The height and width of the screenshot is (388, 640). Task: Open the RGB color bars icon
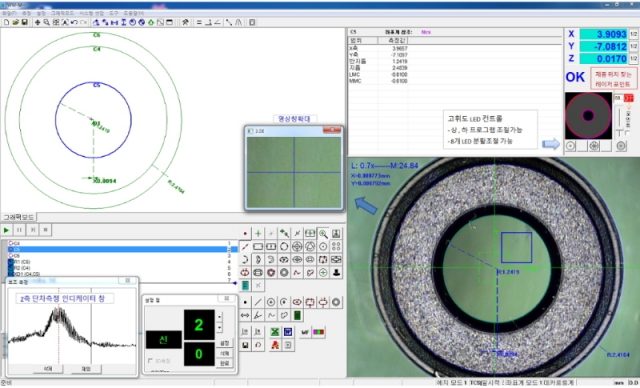point(318,332)
